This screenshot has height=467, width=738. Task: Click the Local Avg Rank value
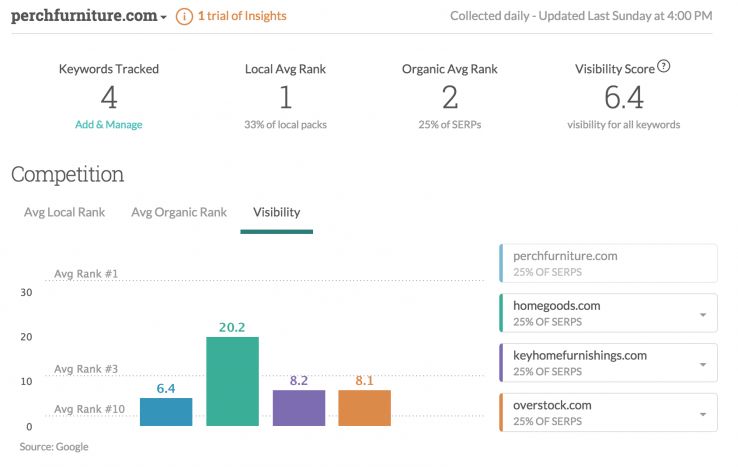coord(285,97)
